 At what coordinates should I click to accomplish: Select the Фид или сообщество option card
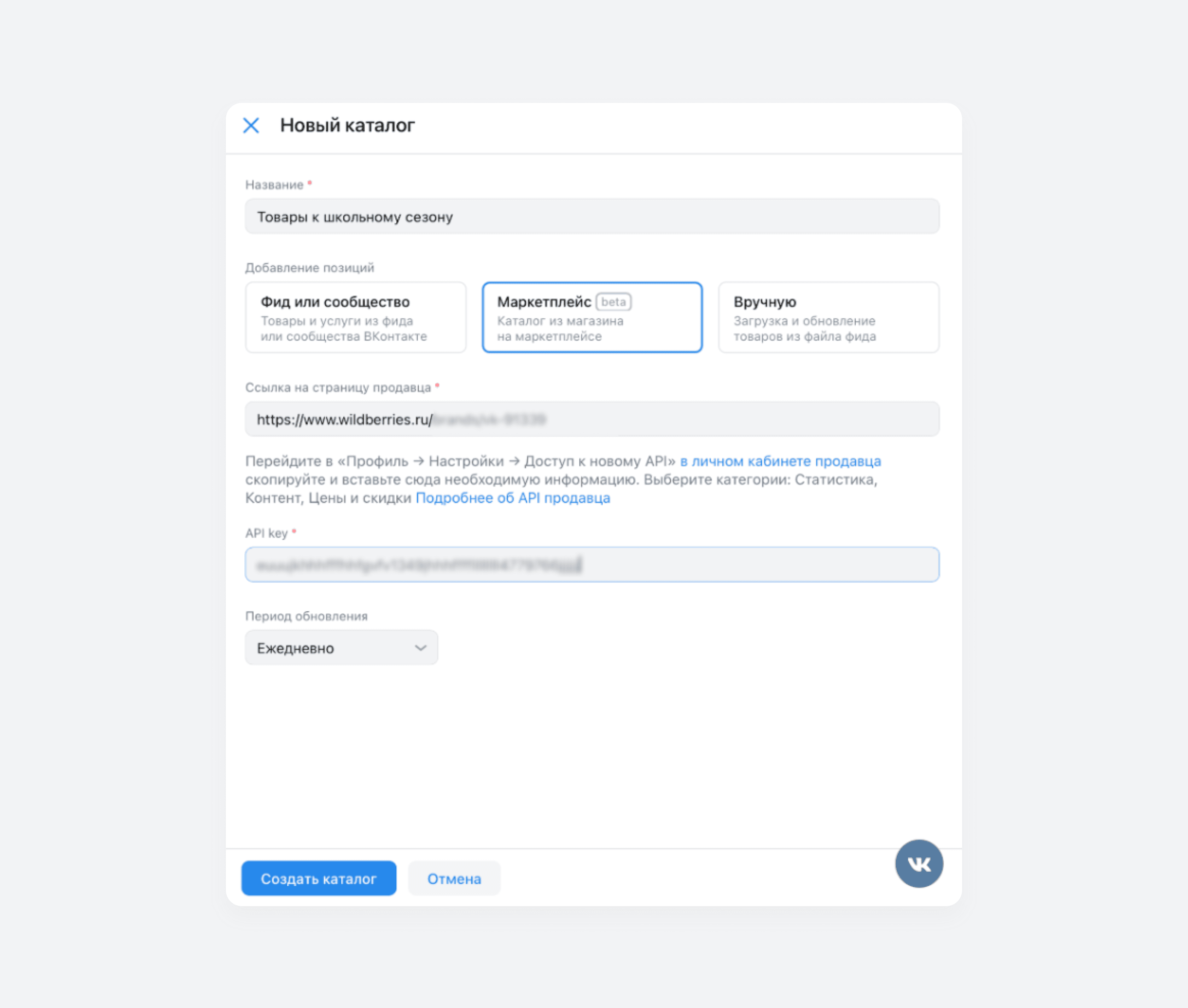(x=356, y=317)
